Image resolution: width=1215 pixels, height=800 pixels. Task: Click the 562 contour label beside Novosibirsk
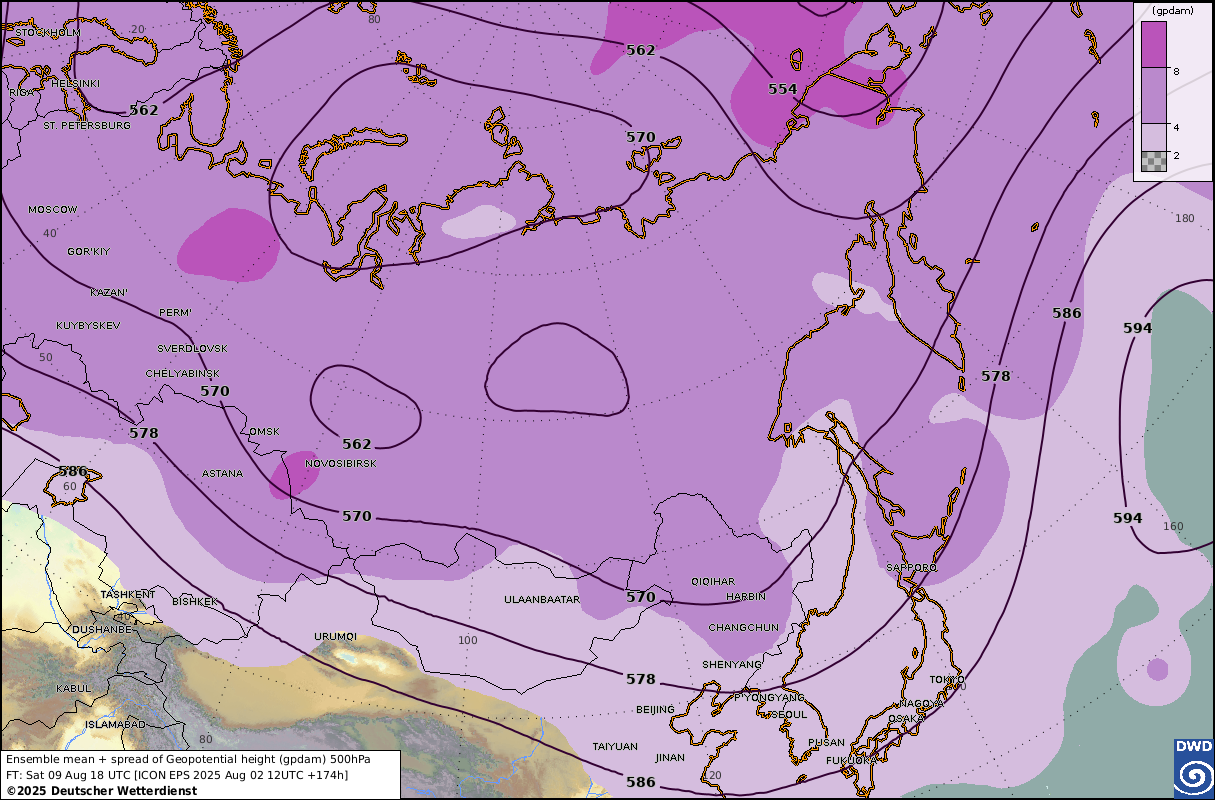[357, 444]
